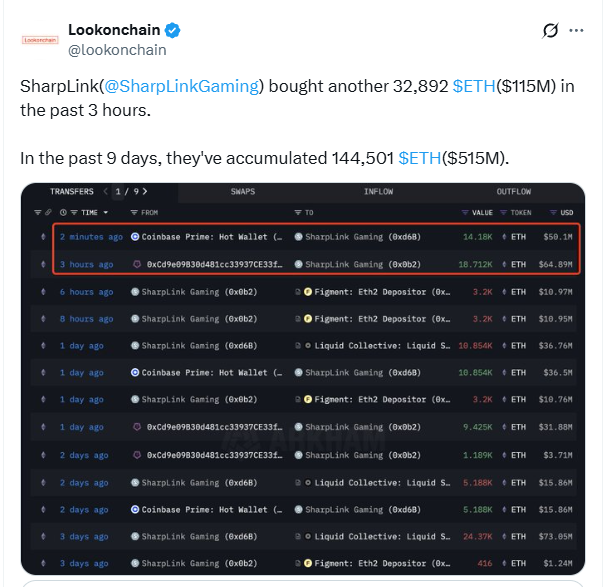Click the first $ETH cashtag link

pos(474,87)
